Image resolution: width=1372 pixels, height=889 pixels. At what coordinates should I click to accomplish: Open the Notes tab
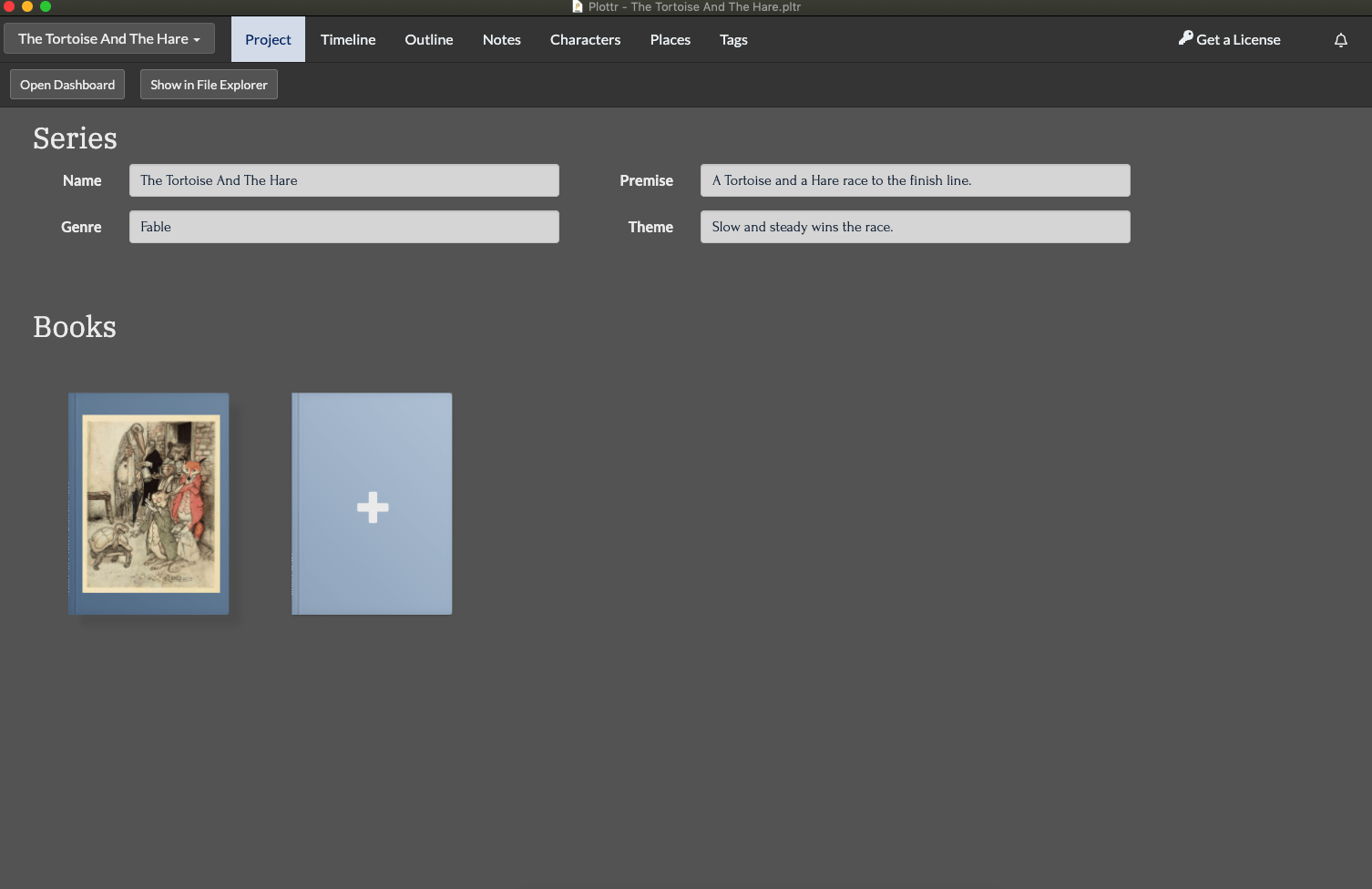(x=501, y=39)
